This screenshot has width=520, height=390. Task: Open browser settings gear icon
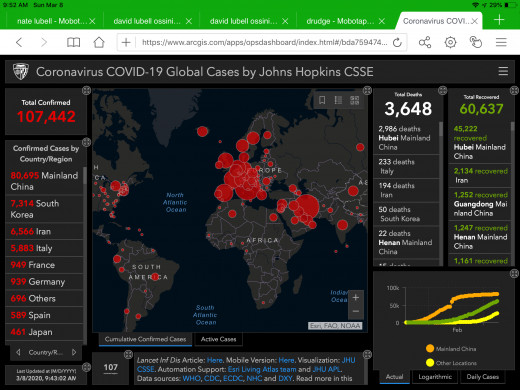[x=450, y=42]
